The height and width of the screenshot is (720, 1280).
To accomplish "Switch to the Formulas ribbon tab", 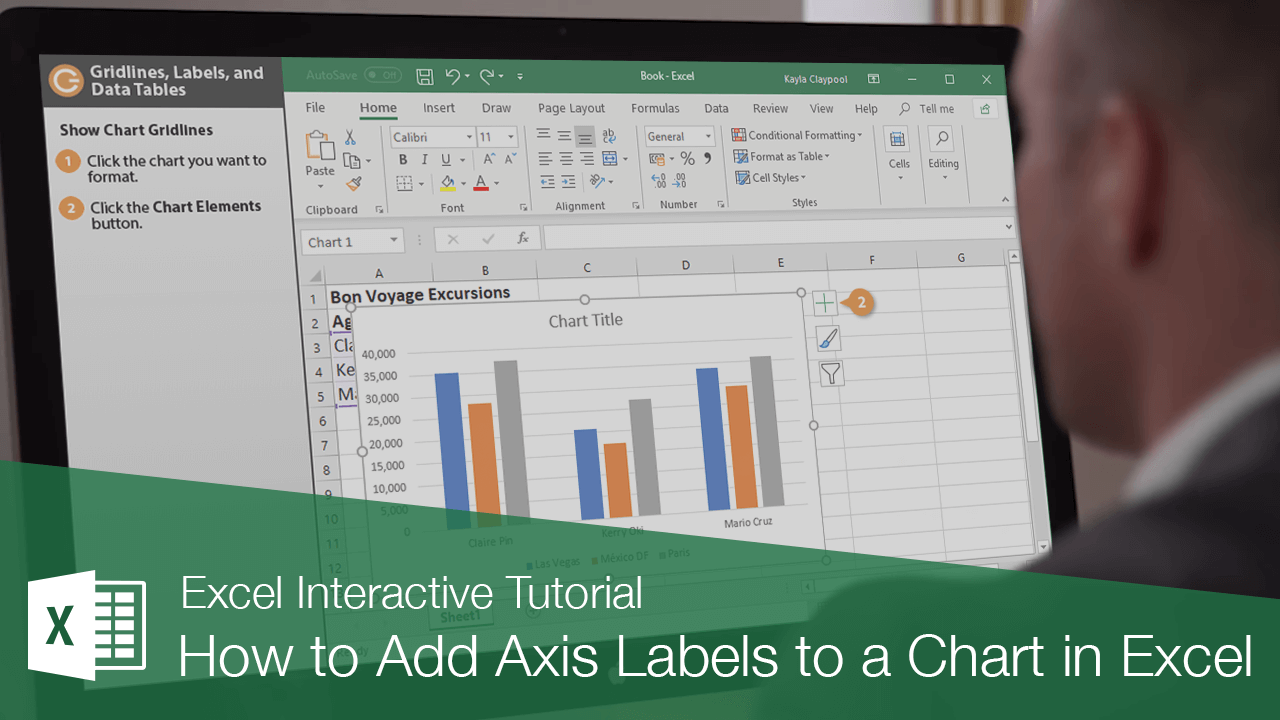I will click(x=655, y=108).
